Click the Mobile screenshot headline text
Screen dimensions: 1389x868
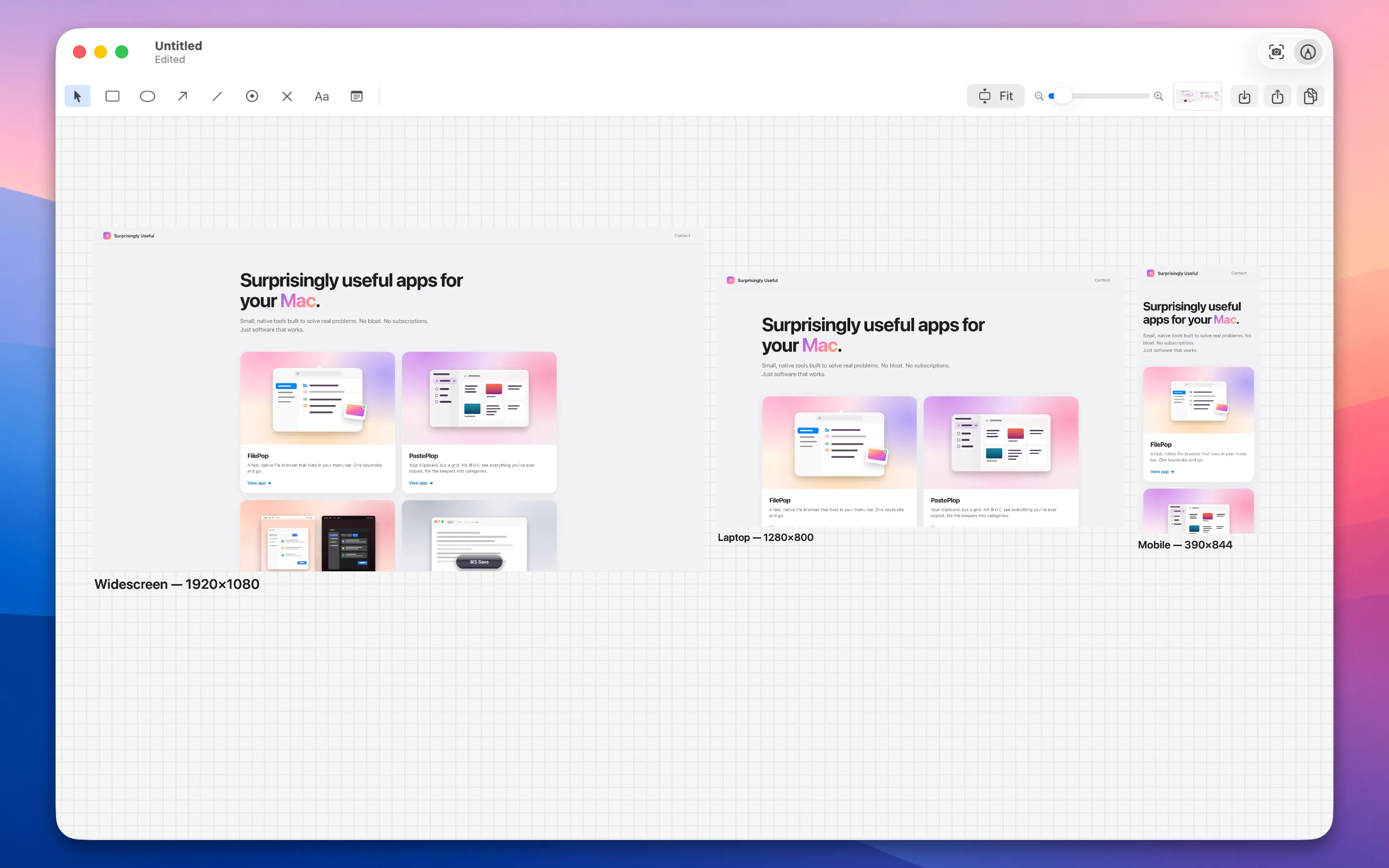point(1192,313)
